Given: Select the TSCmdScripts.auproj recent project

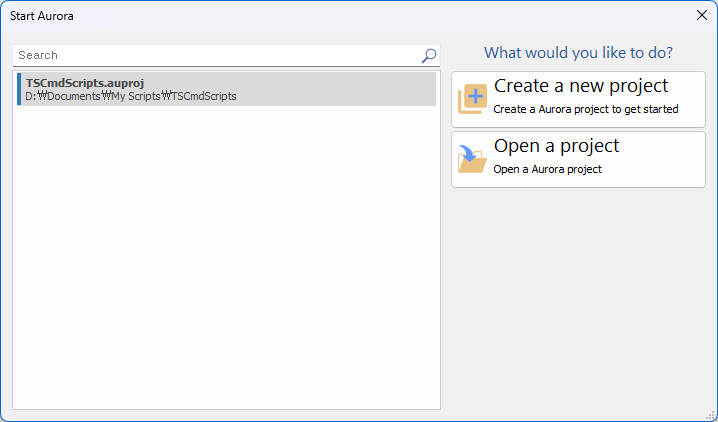Looking at the screenshot, I should click(227, 89).
